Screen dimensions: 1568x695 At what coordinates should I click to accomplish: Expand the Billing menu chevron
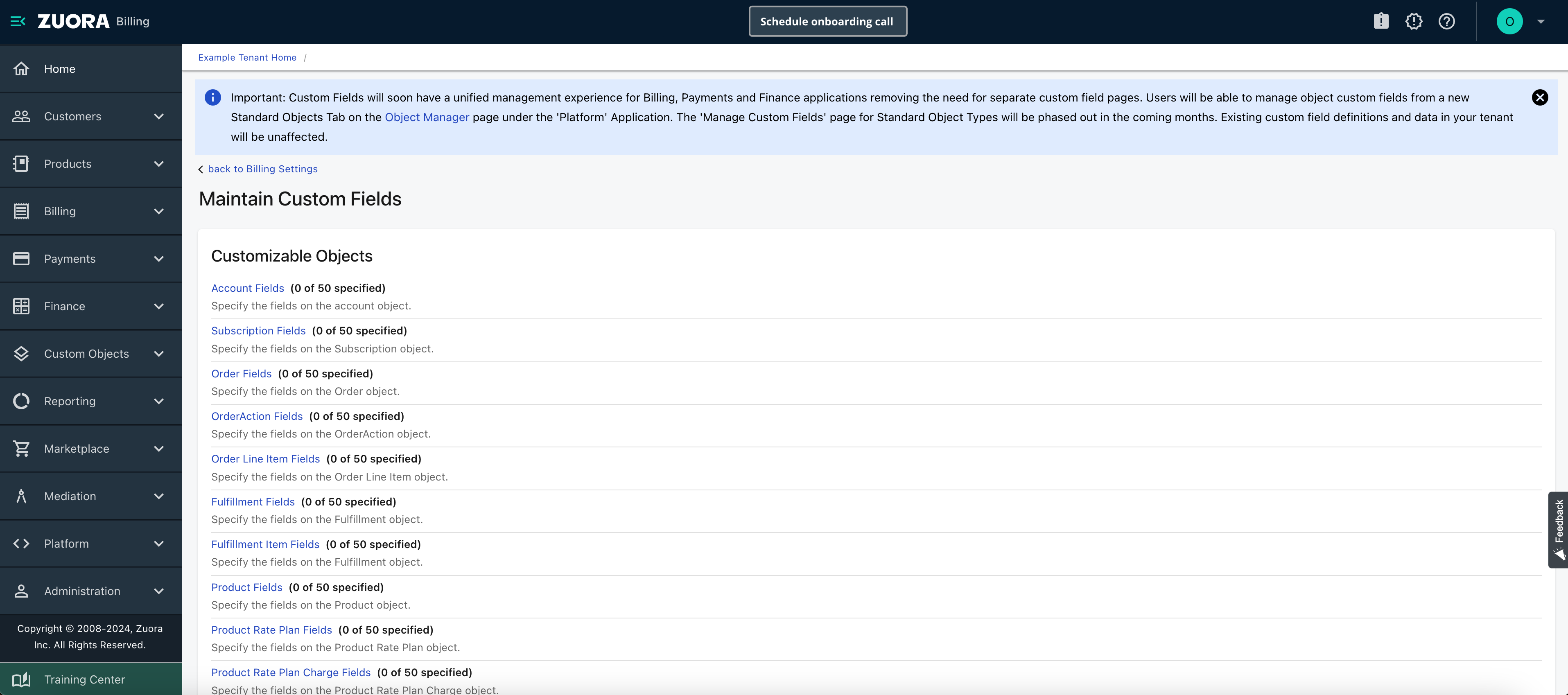[159, 211]
